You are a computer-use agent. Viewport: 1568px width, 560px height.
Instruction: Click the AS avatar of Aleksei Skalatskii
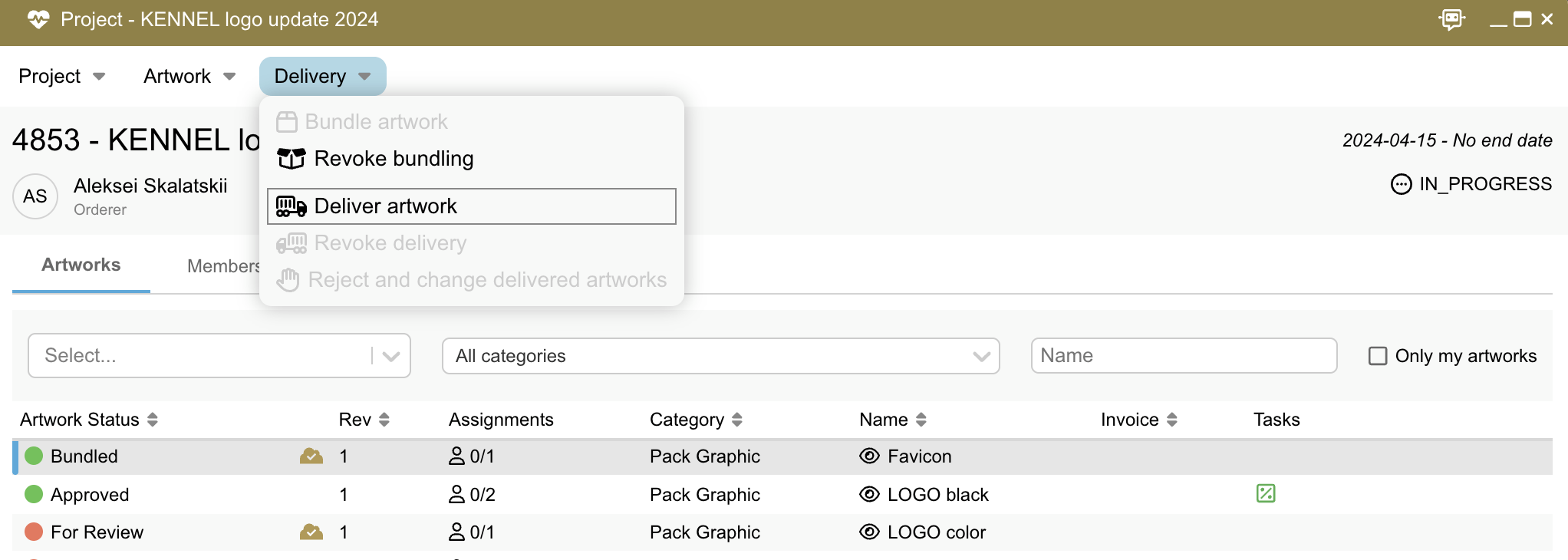35,196
